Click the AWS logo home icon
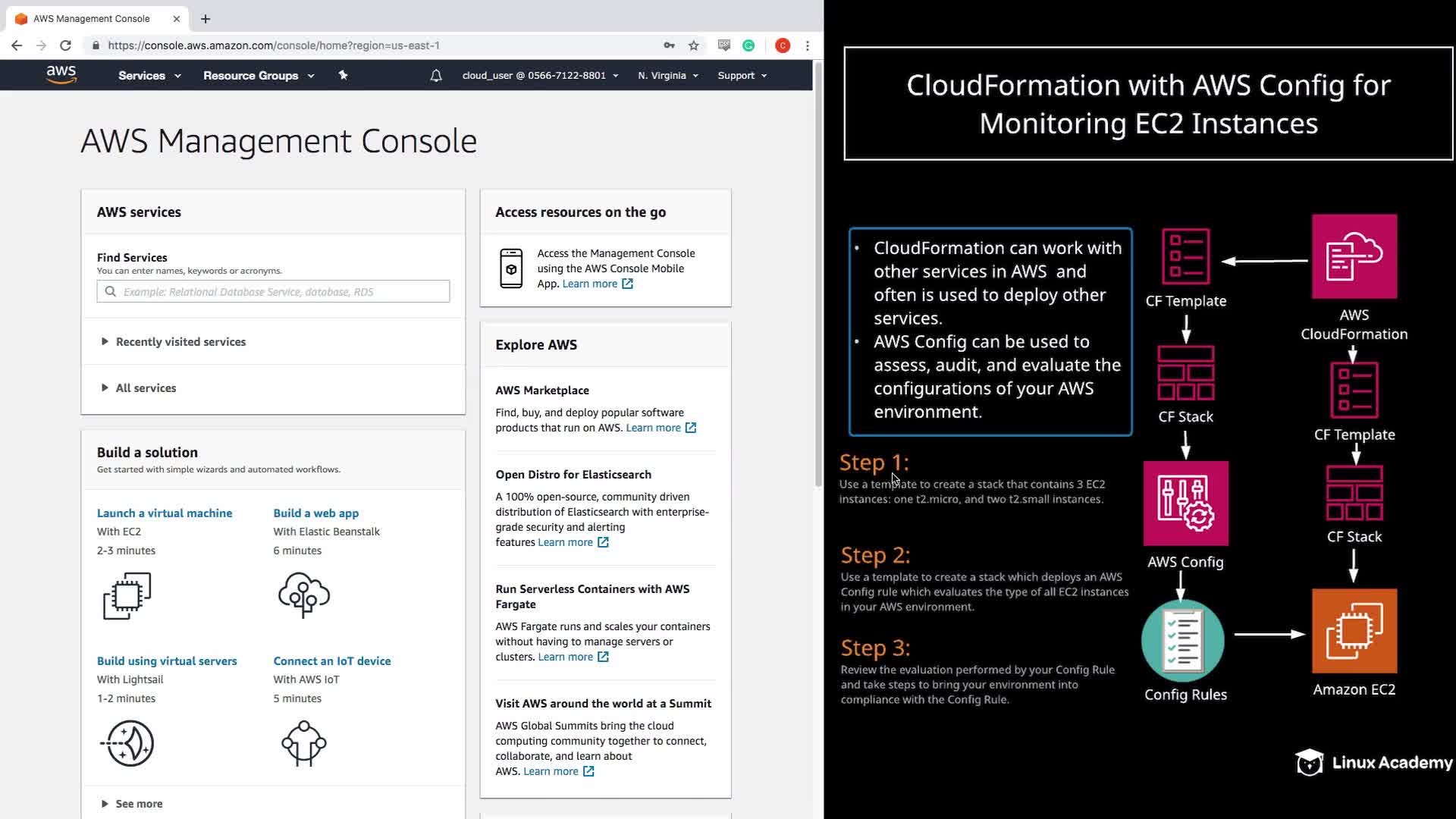Screen dimensions: 1456x819 tap(61, 74)
